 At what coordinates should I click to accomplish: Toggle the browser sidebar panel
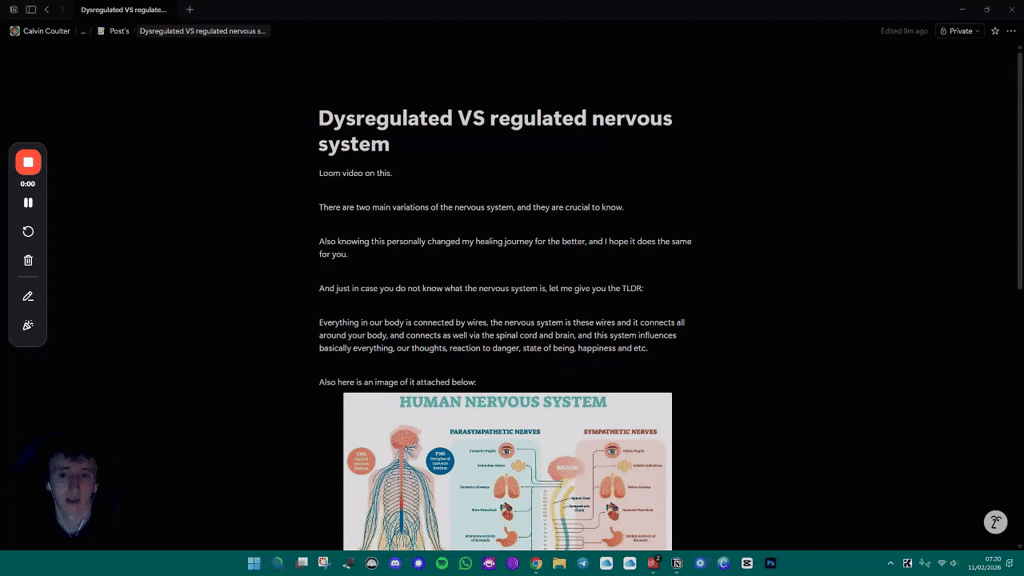(30, 8)
